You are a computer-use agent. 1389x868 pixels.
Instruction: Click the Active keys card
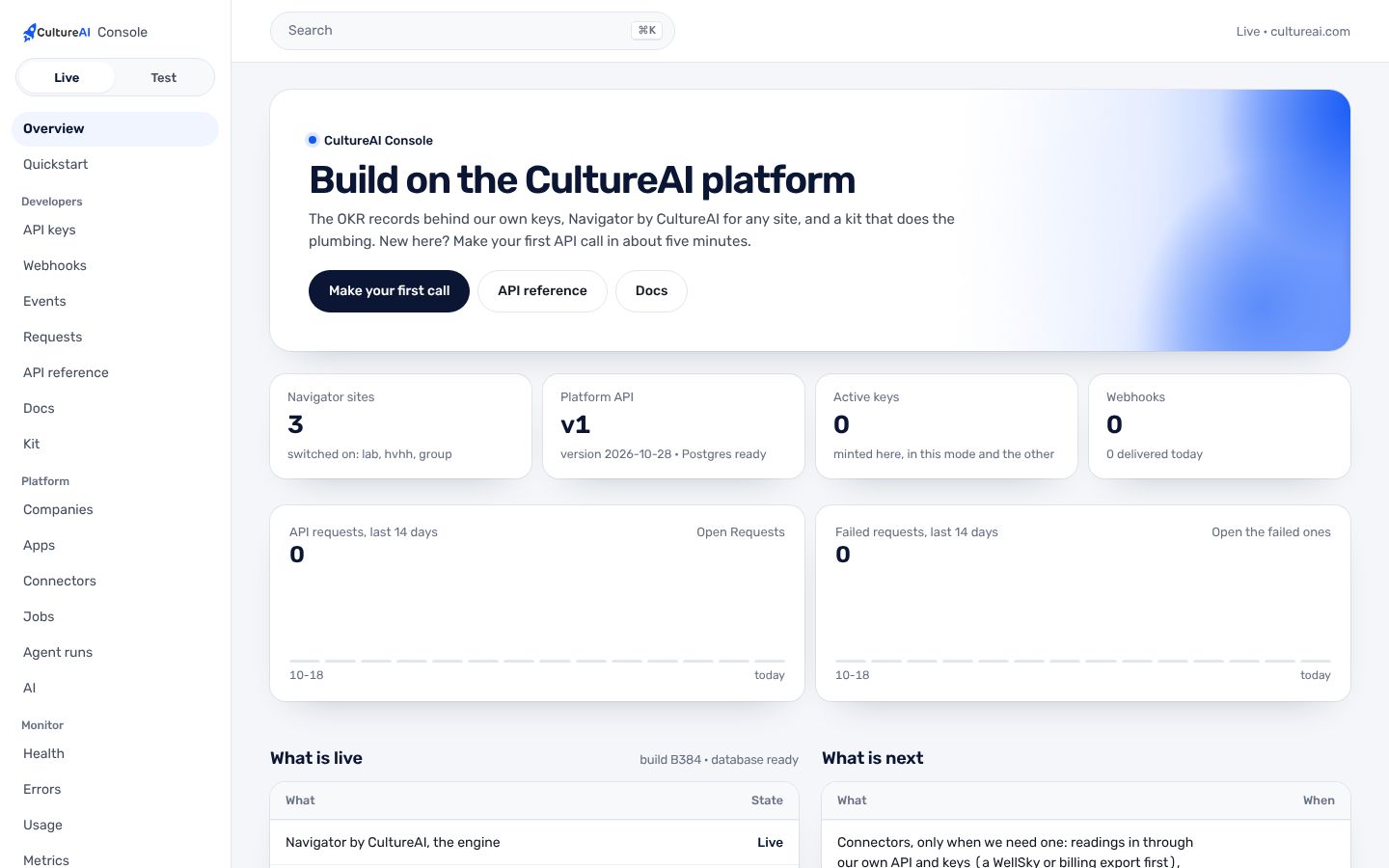(x=946, y=426)
